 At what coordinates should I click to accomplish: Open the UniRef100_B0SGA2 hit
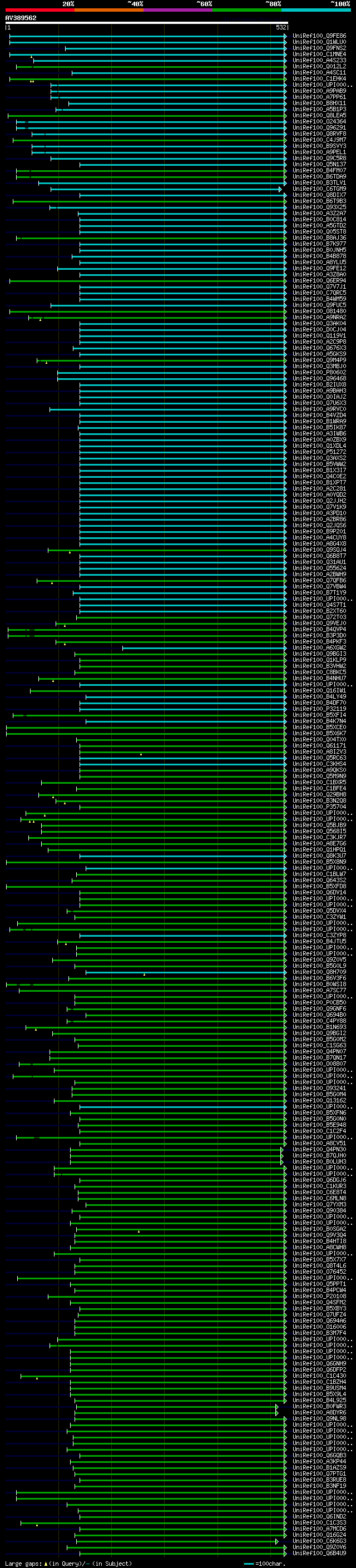pyautogui.click(x=319, y=1229)
